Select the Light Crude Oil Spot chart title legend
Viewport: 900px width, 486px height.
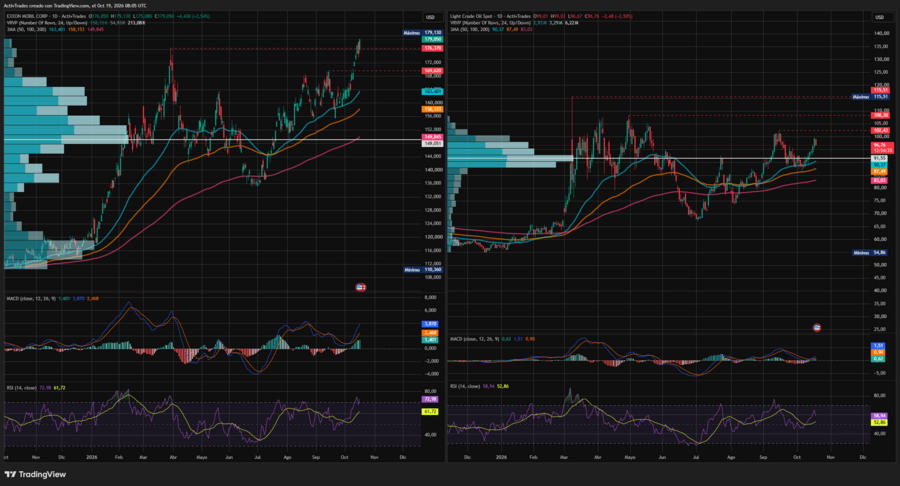point(490,16)
